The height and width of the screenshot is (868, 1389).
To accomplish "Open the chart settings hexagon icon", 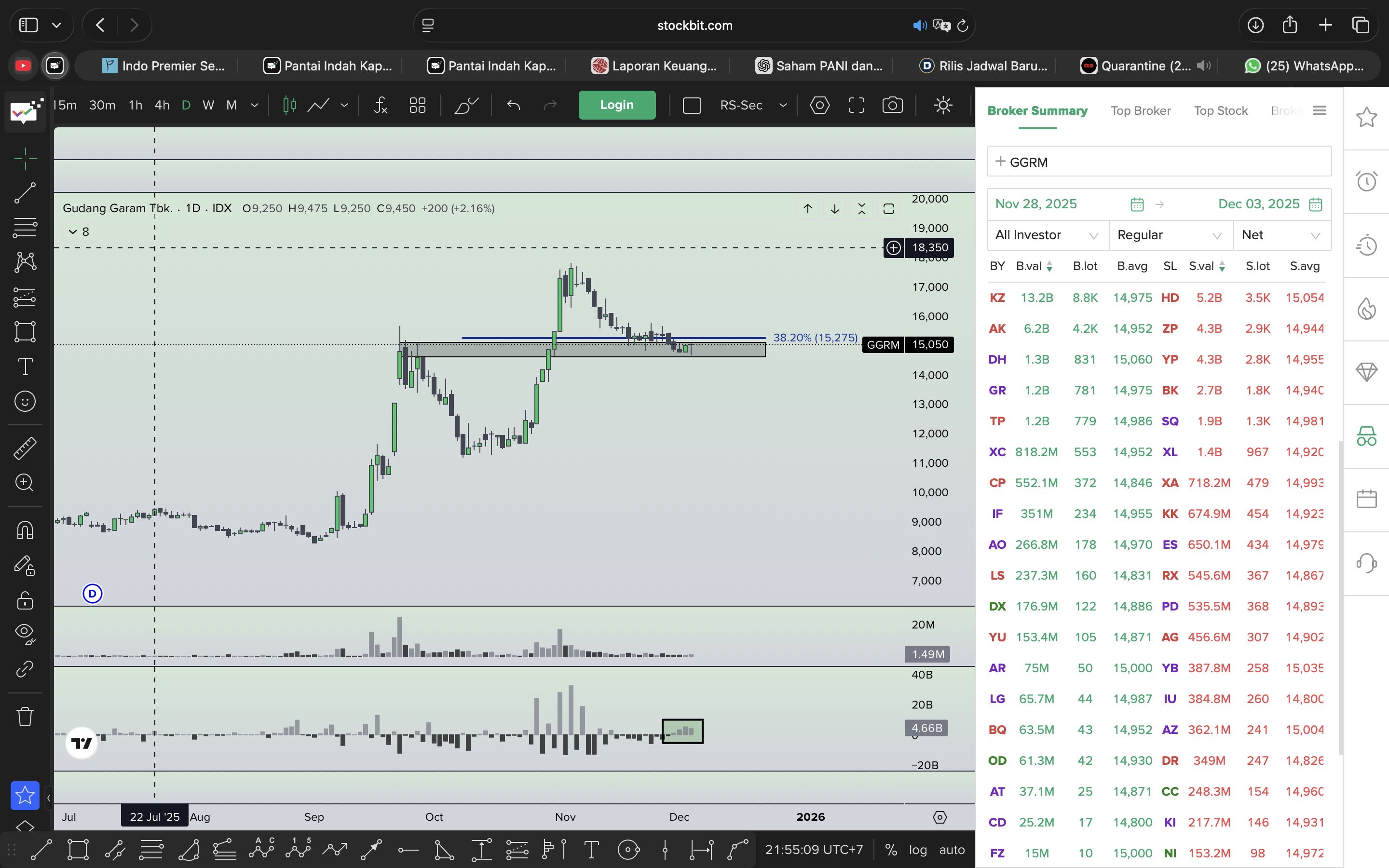I will (819, 105).
